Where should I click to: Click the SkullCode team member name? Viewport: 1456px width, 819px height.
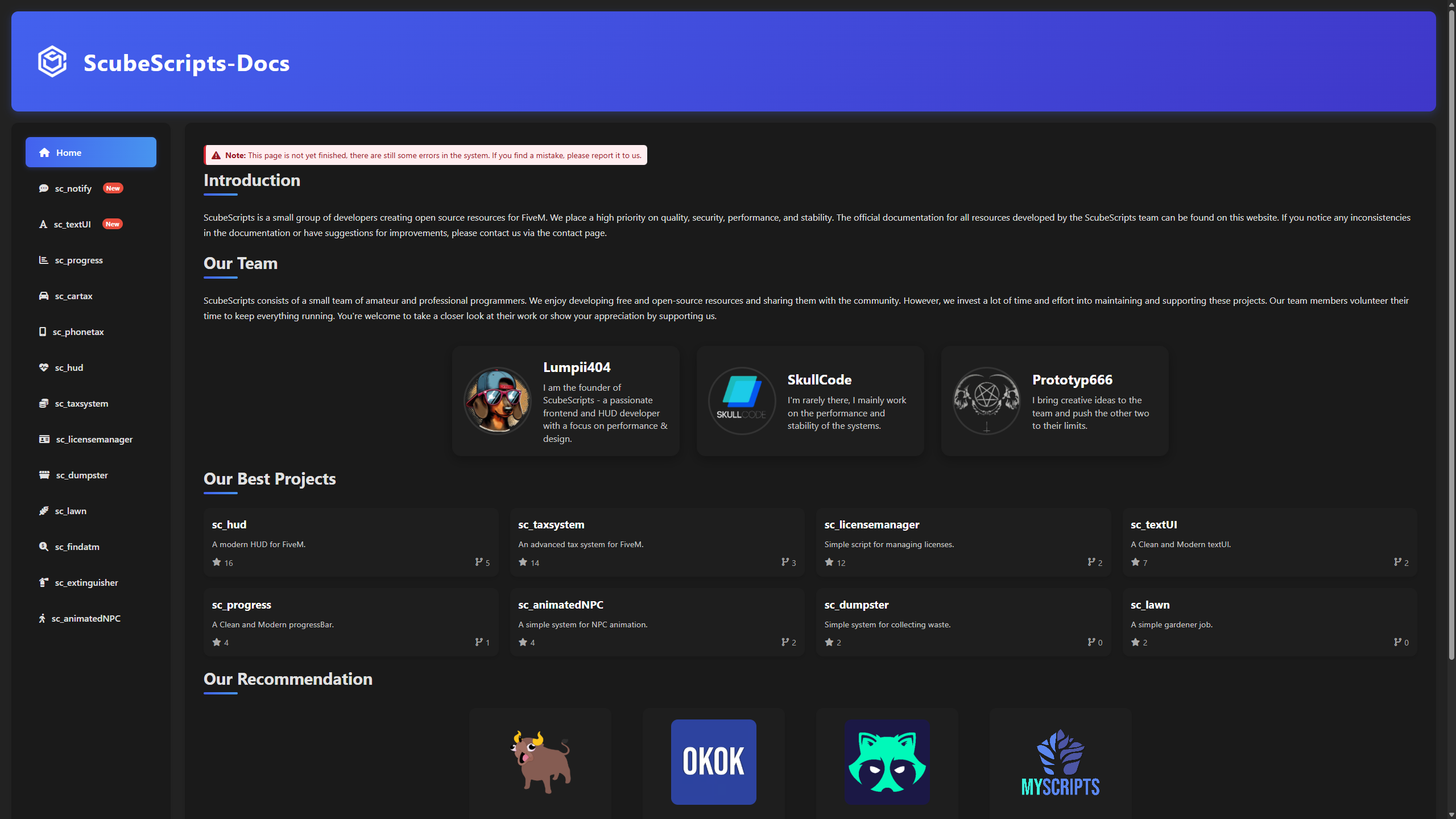pos(820,380)
